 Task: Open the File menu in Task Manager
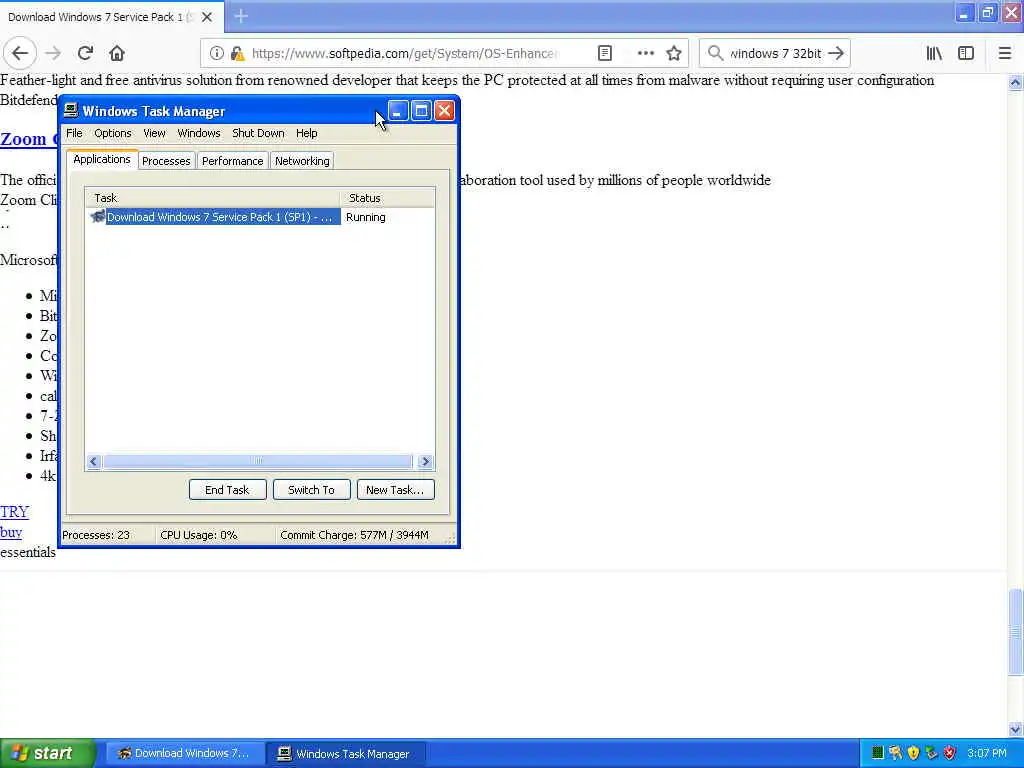click(x=74, y=133)
